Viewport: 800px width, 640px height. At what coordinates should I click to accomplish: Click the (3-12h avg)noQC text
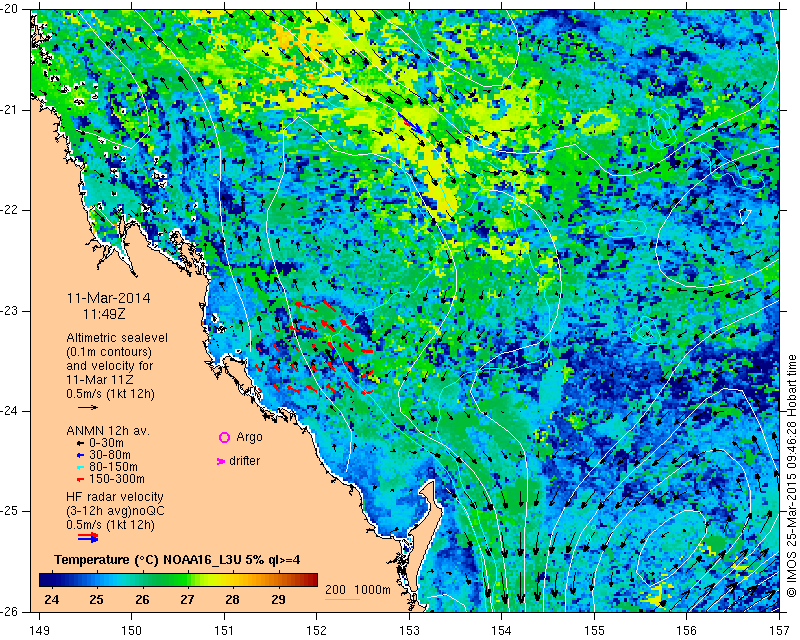[x=115, y=511]
